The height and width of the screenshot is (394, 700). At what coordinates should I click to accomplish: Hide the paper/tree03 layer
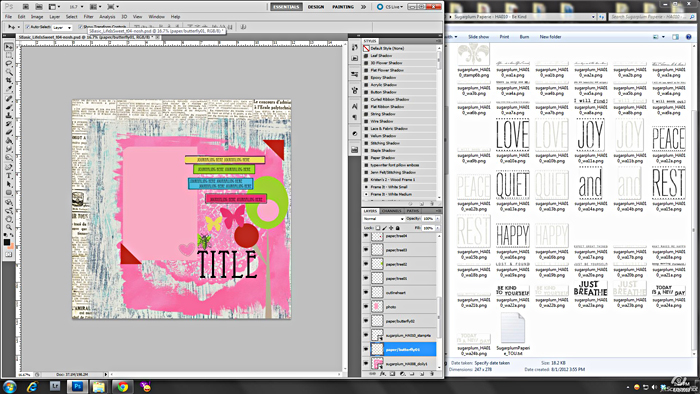pyautogui.click(x=366, y=250)
